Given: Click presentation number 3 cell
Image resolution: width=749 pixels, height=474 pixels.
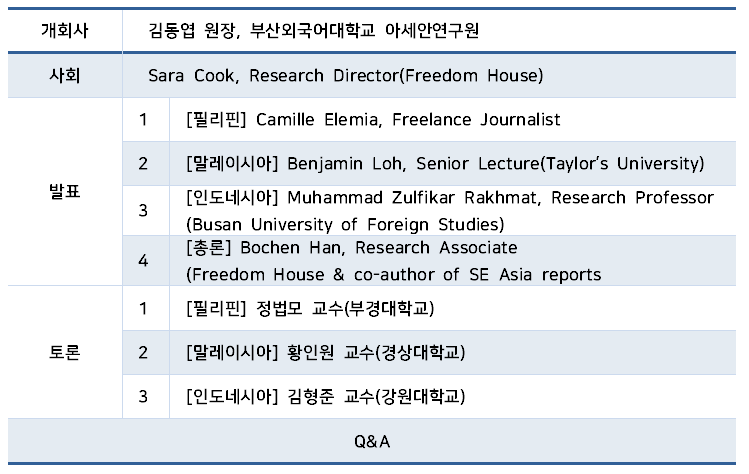Looking at the screenshot, I should [x=143, y=210].
